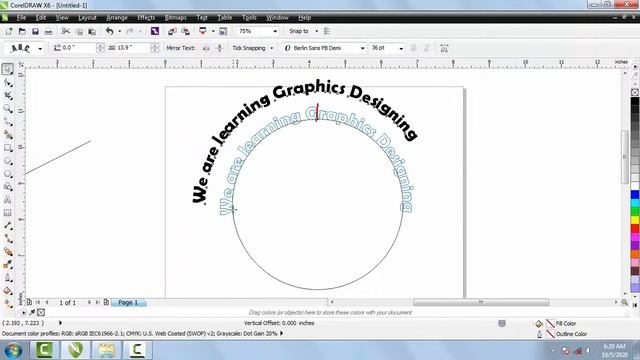Select the Ellipse tool
The width and height of the screenshot is (640, 360).
click(x=8, y=161)
